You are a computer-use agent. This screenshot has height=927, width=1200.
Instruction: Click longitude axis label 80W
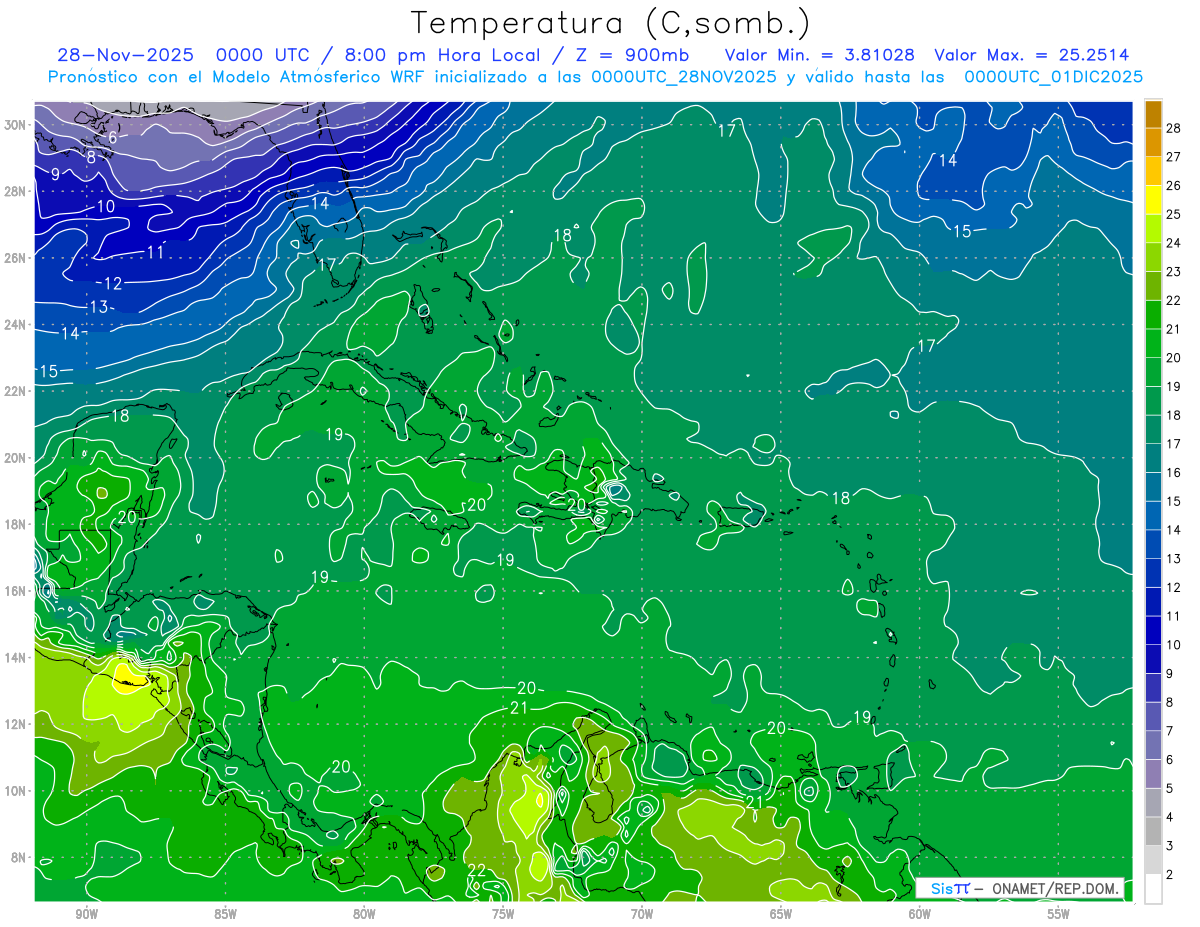(x=364, y=914)
